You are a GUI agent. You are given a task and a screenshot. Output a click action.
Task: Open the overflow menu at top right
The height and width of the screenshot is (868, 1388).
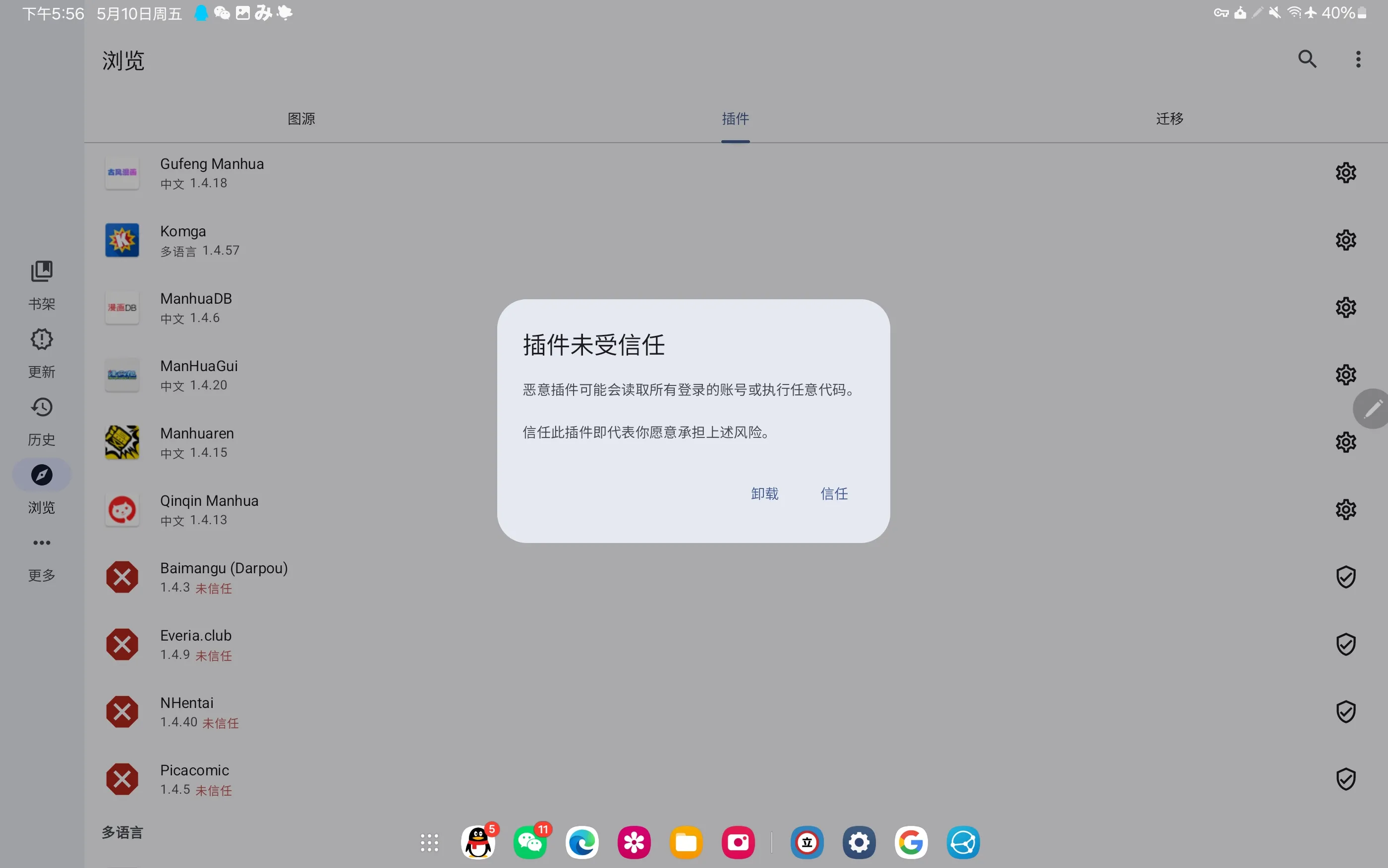click(x=1358, y=59)
